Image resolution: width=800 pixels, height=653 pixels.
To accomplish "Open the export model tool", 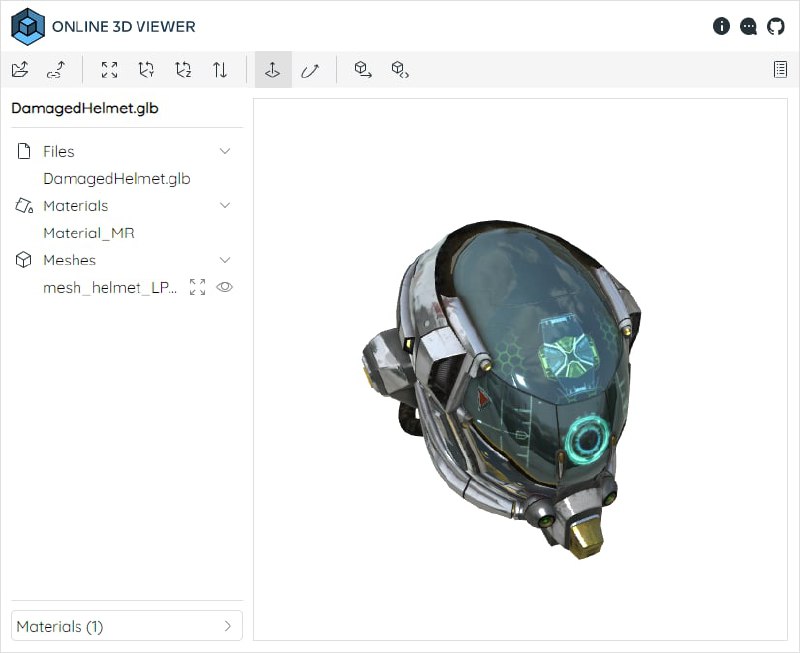I will point(363,70).
